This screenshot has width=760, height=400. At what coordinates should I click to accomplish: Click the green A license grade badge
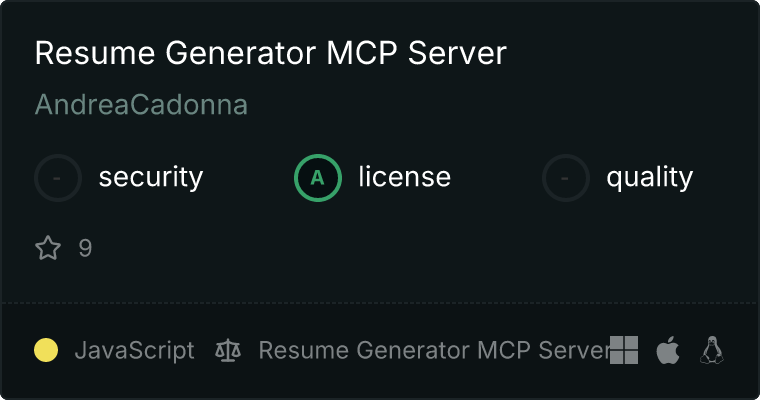click(x=318, y=178)
